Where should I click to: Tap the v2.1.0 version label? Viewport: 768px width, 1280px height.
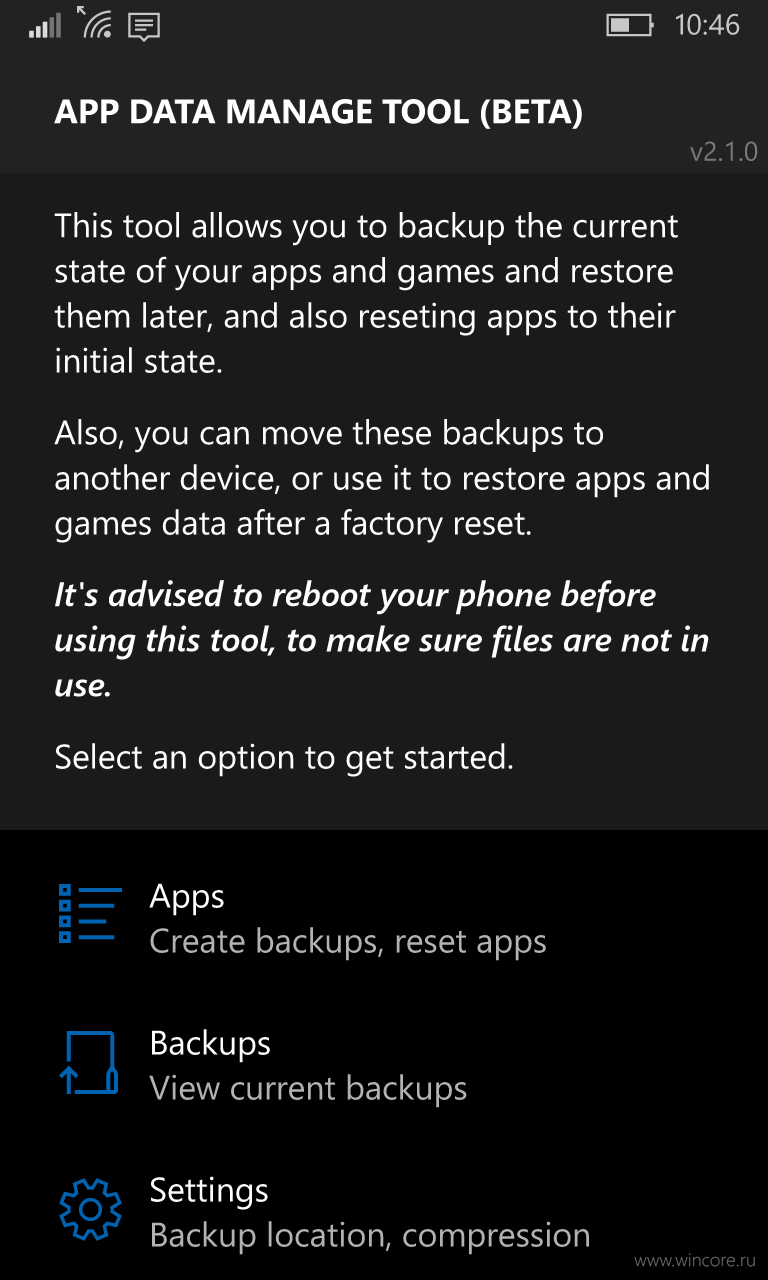(x=724, y=152)
